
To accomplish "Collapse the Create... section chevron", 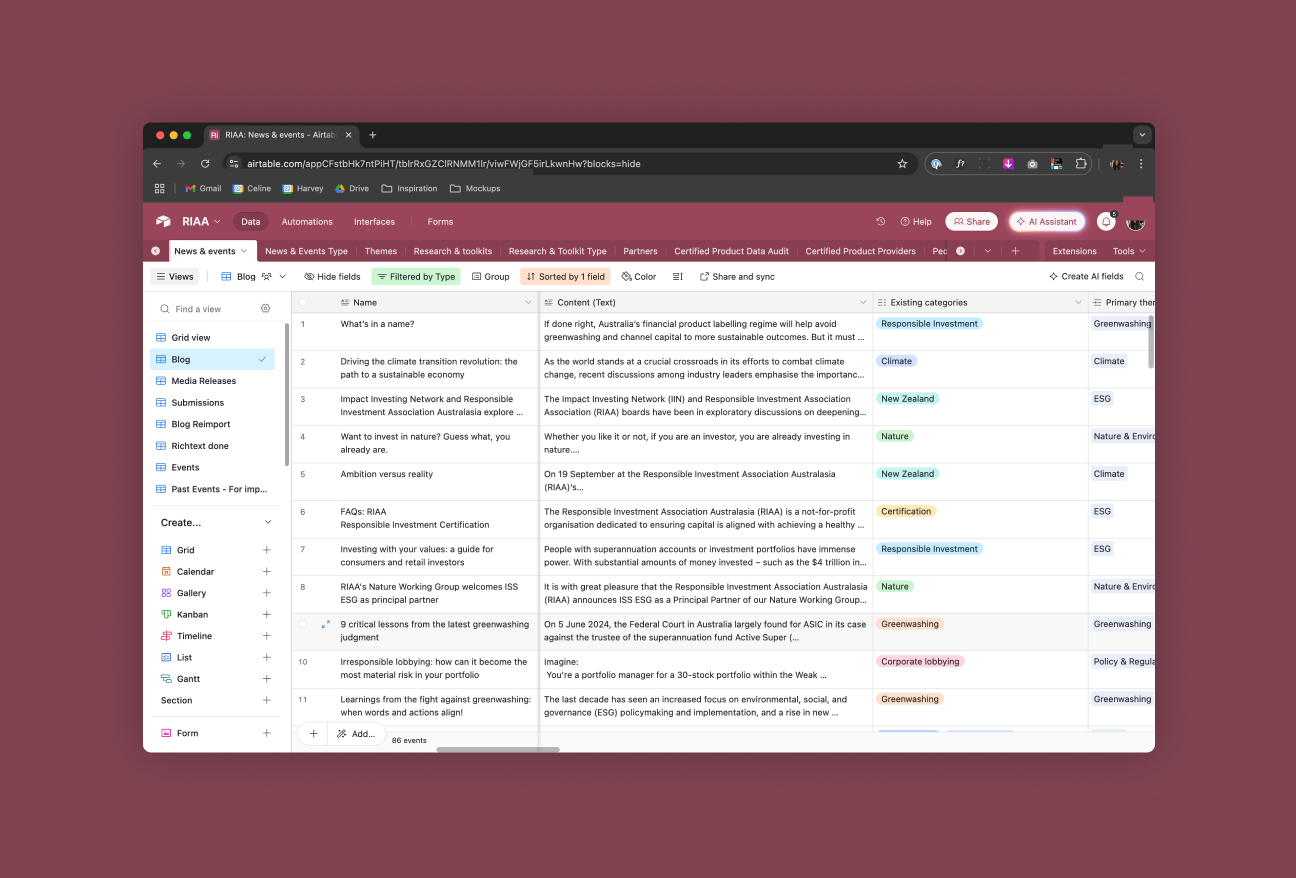I will [267, 522].
